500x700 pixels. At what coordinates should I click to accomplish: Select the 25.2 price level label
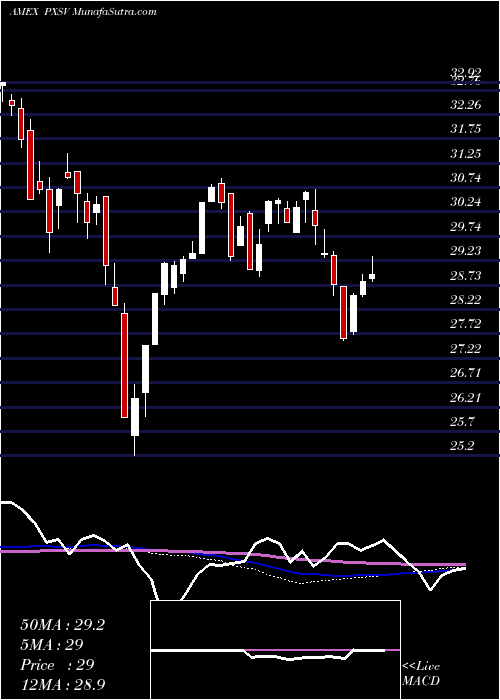click(462, 446)
